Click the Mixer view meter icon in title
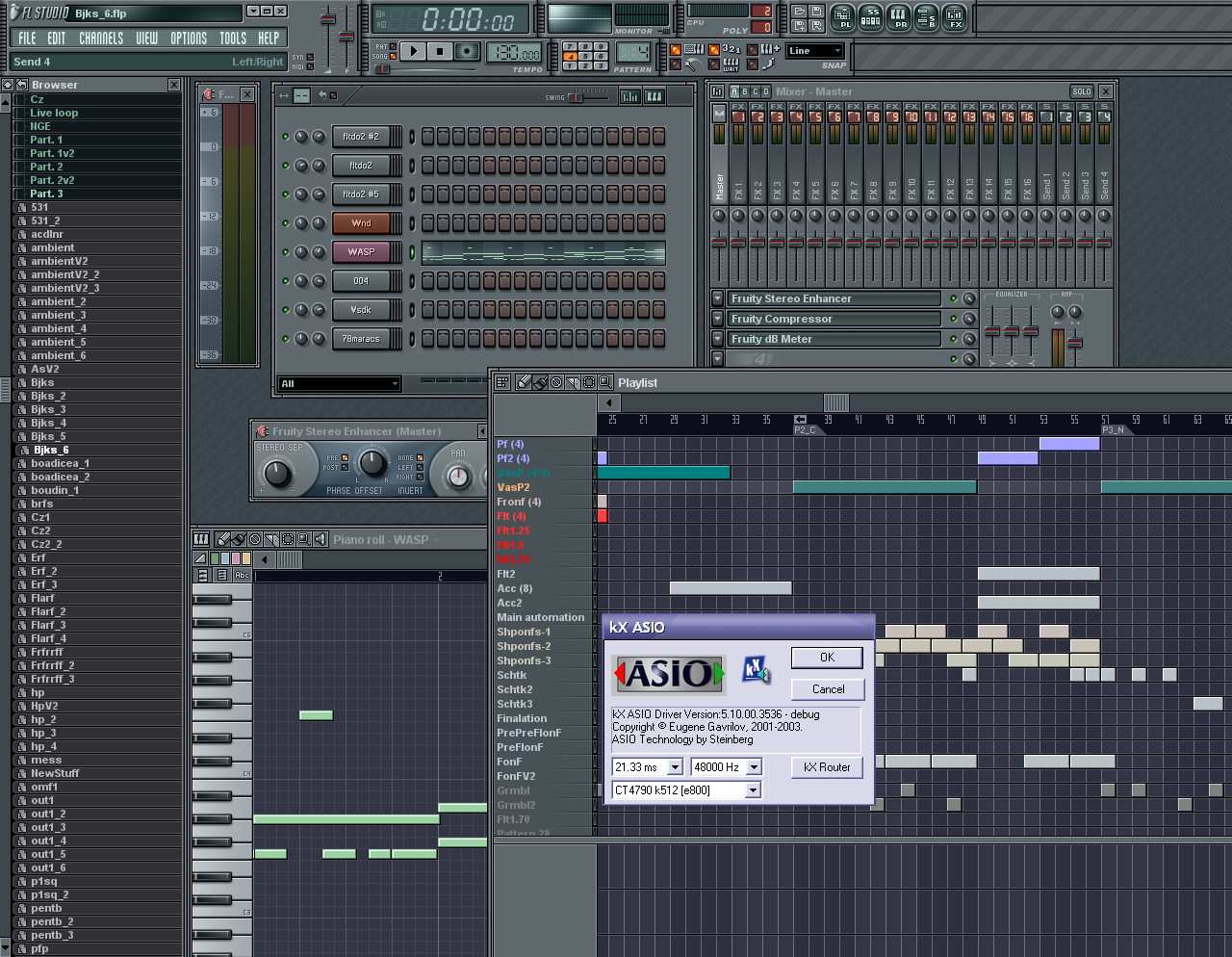Image resolution: width=1232 pixels, height=957 pixels. tap(718, 91)
